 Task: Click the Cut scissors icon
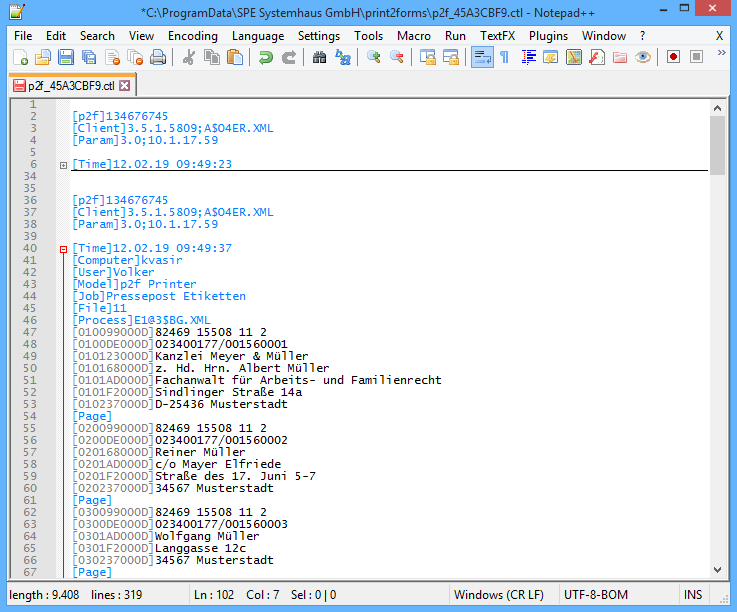pos(188,57)
